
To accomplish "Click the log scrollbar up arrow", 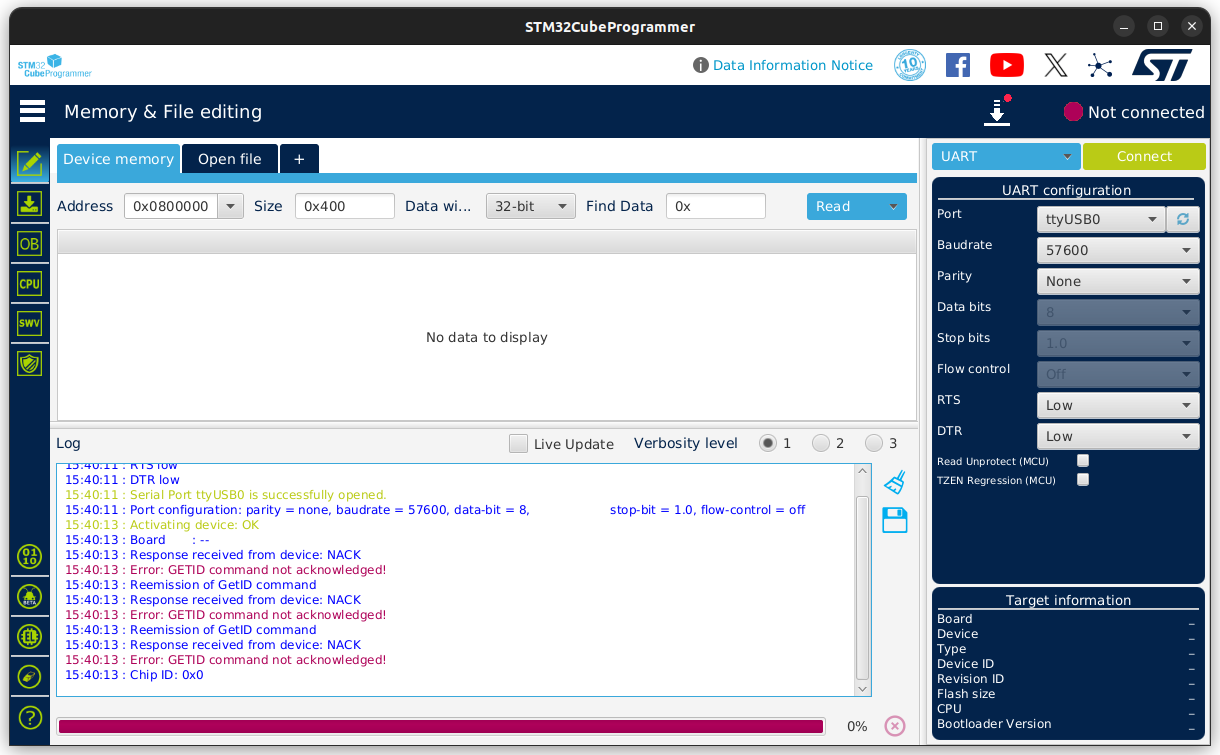I will 863,472.
